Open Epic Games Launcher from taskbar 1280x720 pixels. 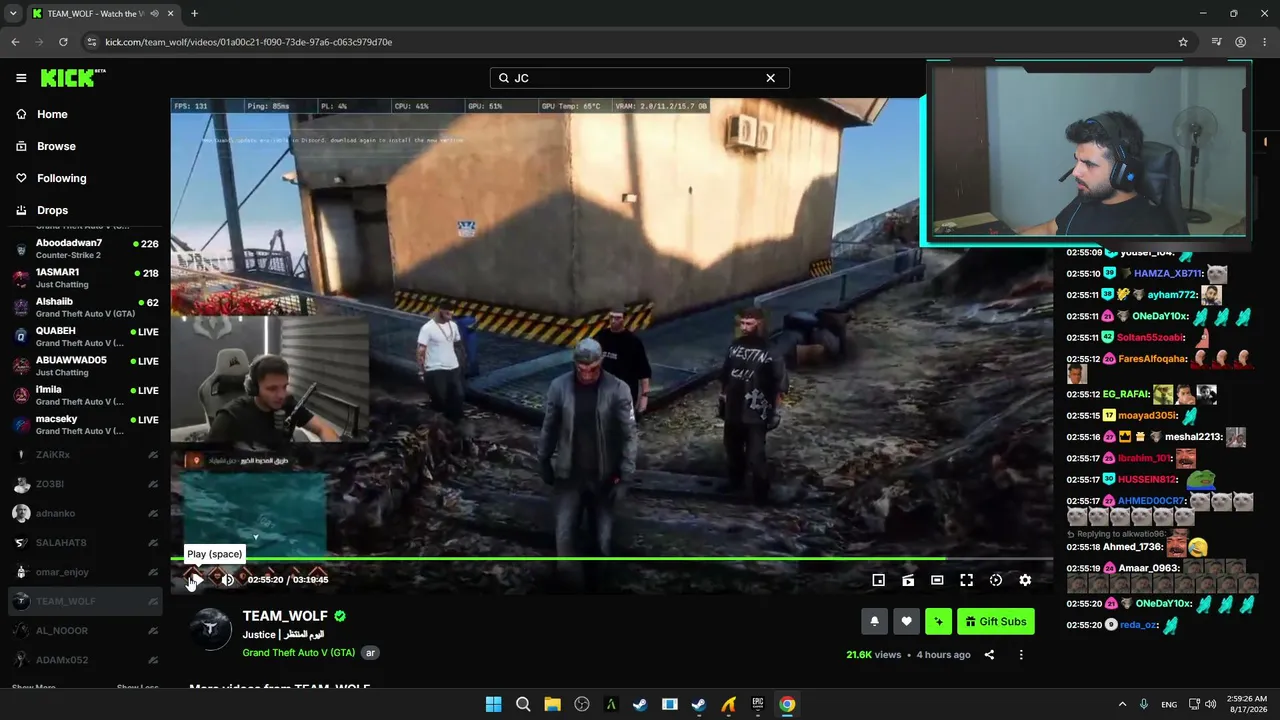point(758,704)
